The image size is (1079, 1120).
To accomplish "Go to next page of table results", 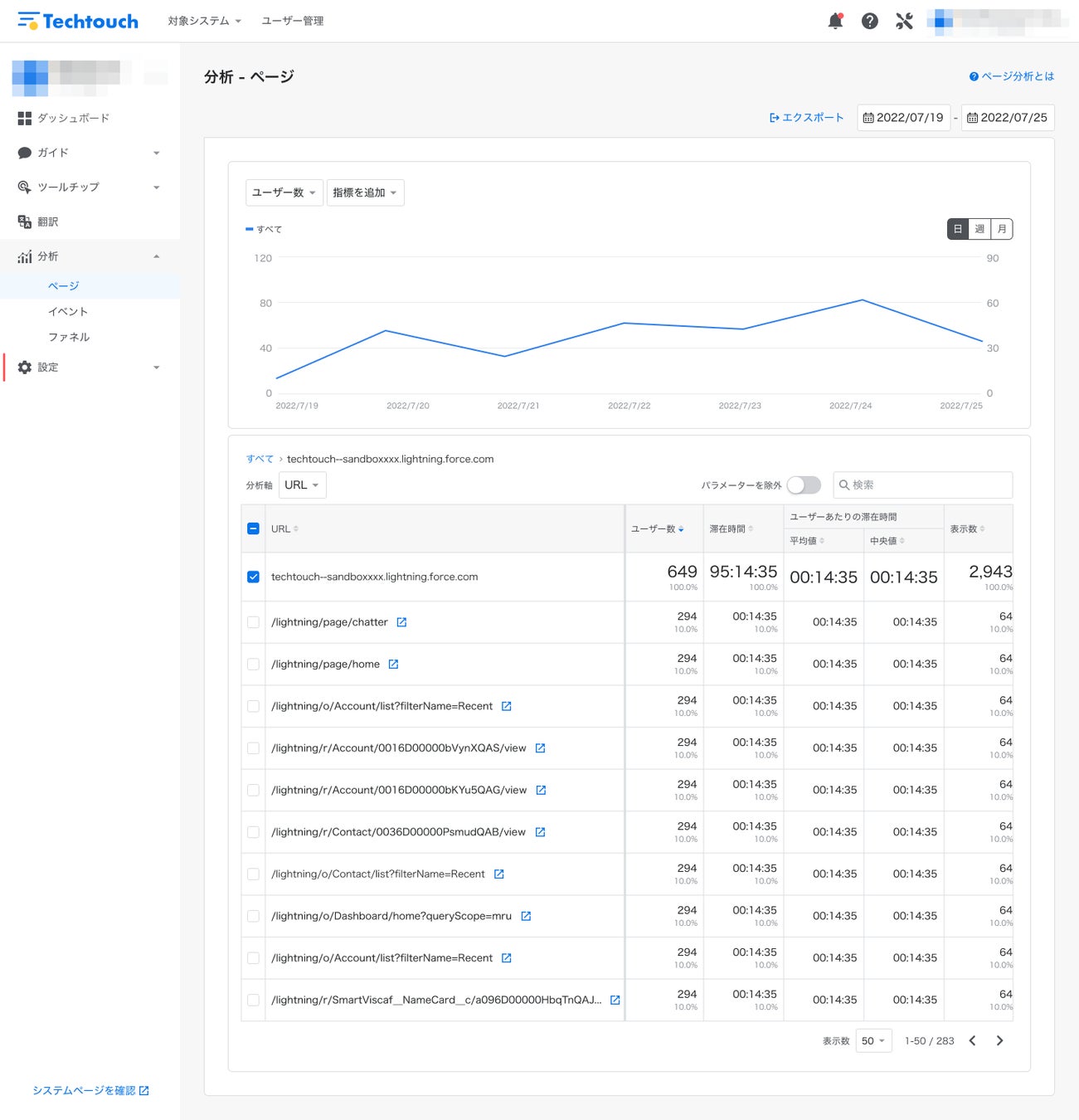I will coord(999,1040).
